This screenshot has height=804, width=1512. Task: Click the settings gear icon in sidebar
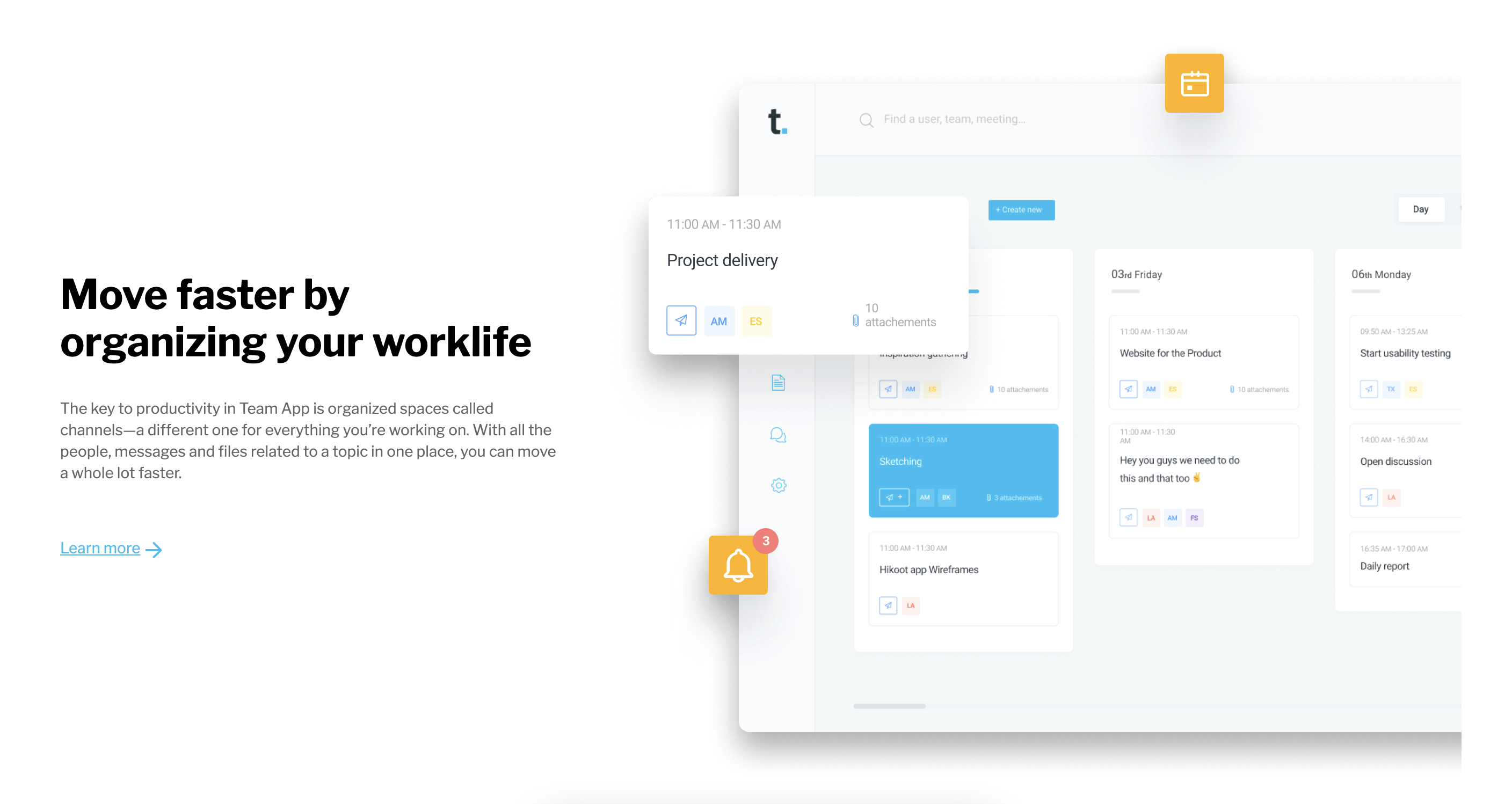coord(779,486)
